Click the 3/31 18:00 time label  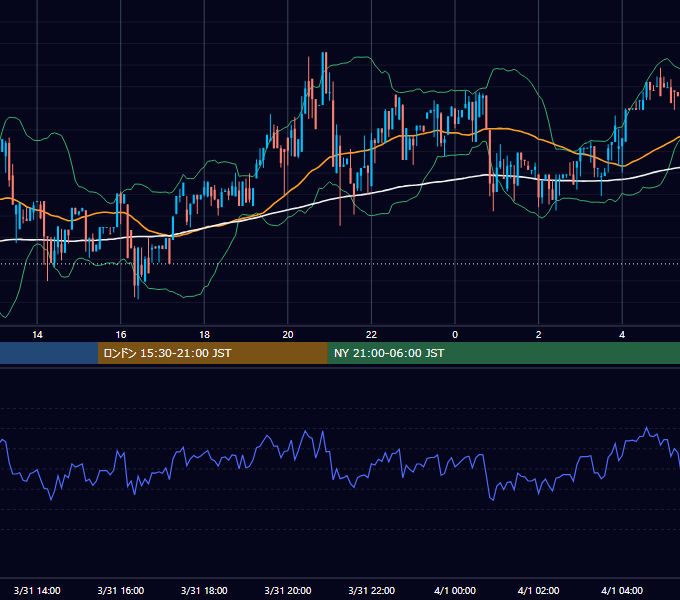point(204,590)
